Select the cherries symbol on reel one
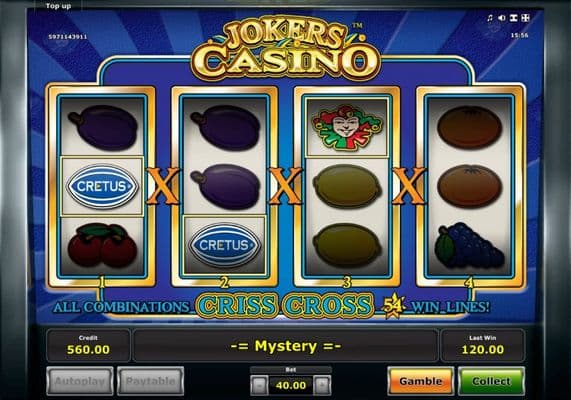The image size is (571, 400). click(x=102, y=244)
